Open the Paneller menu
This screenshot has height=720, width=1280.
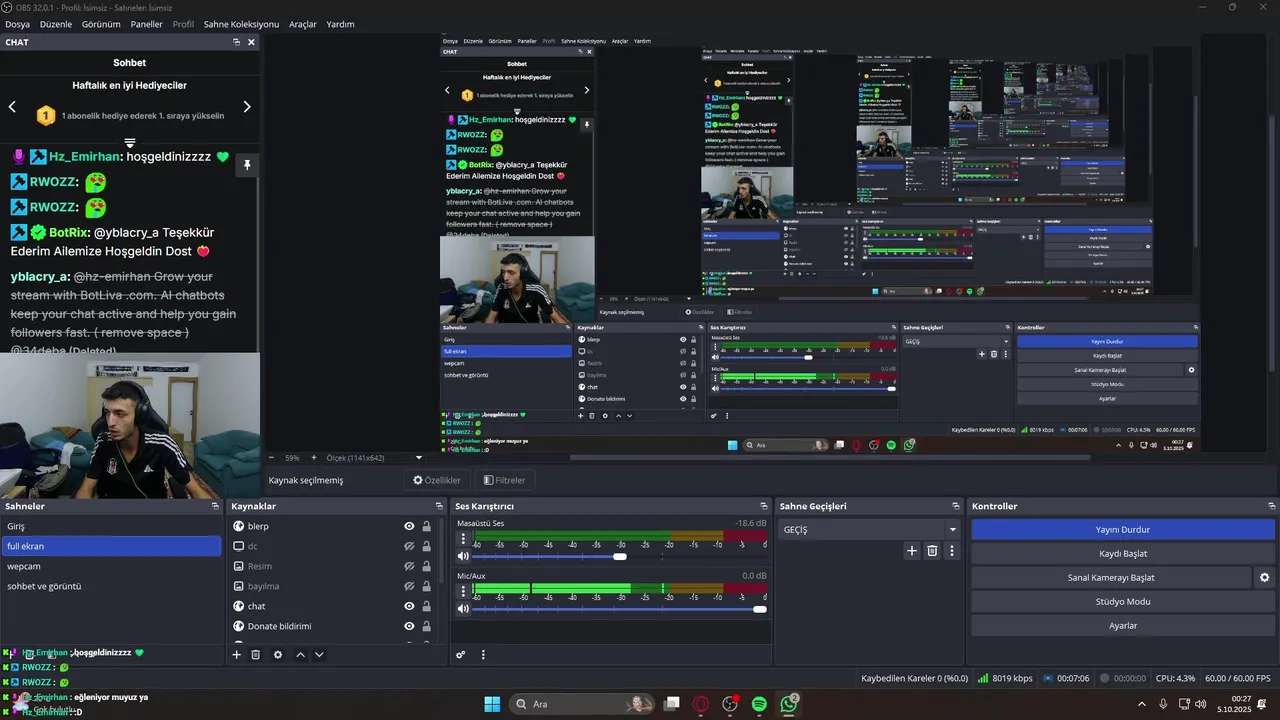(x=147, y=24)
